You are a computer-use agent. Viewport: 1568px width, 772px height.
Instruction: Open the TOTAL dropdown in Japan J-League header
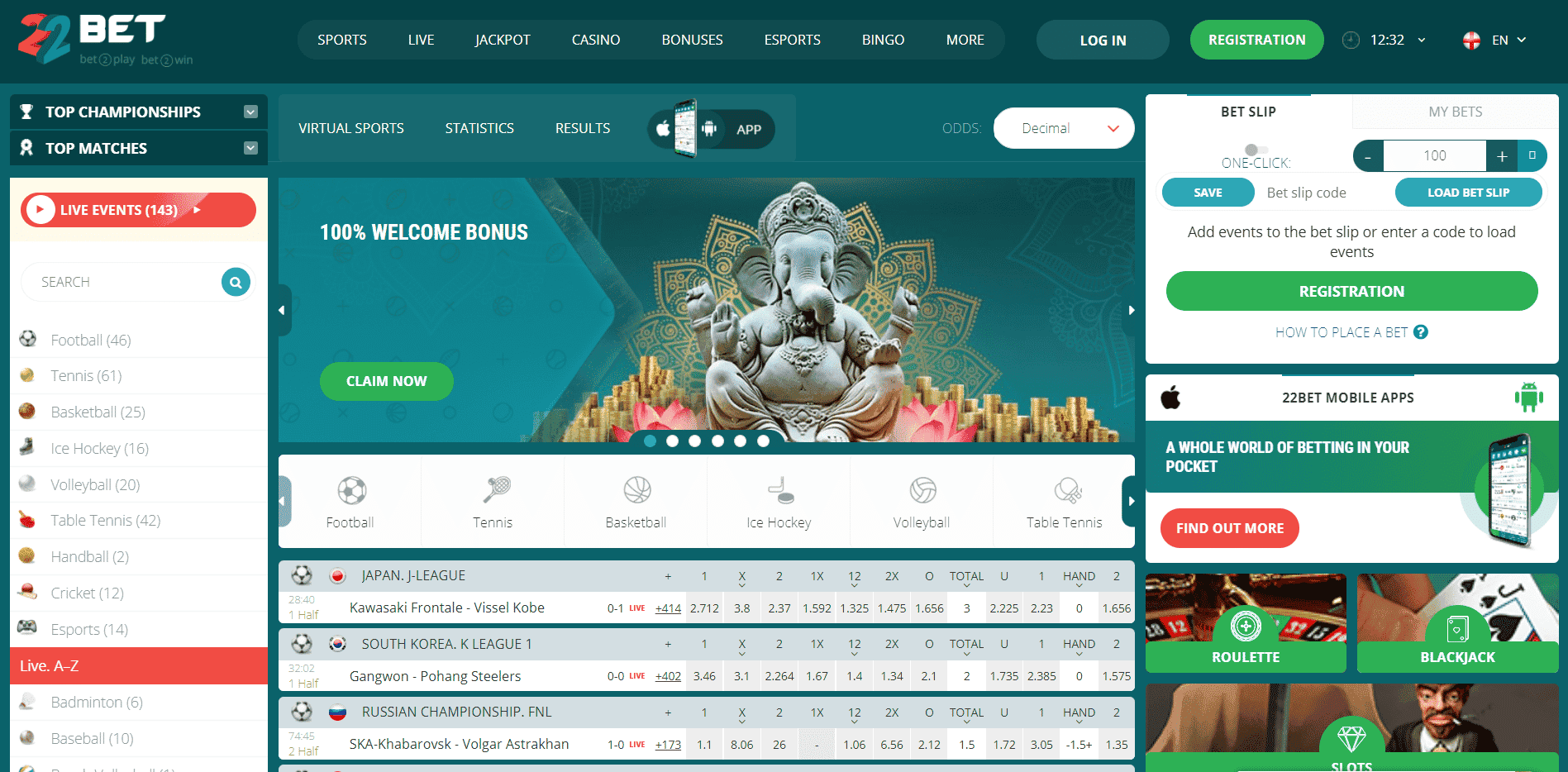tap(966, 578)
